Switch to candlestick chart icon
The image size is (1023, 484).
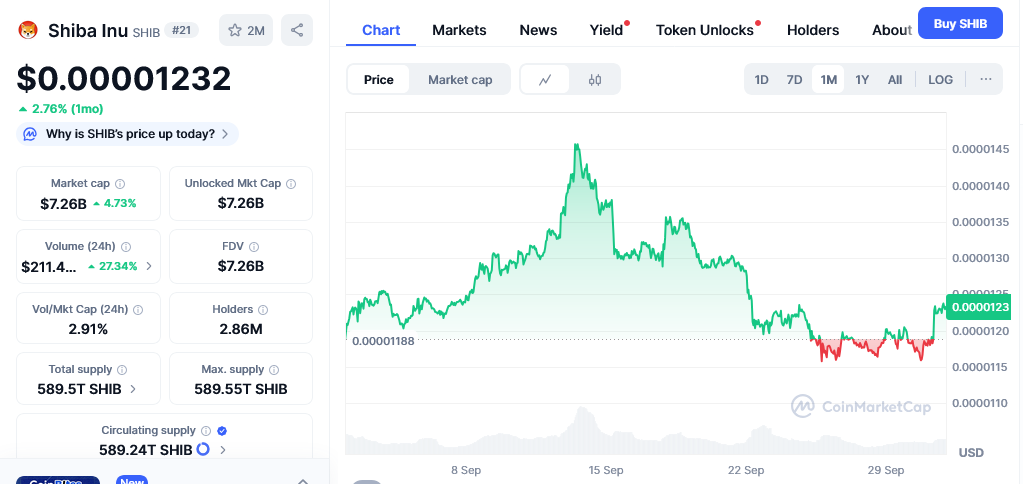[x=595, y=79]
